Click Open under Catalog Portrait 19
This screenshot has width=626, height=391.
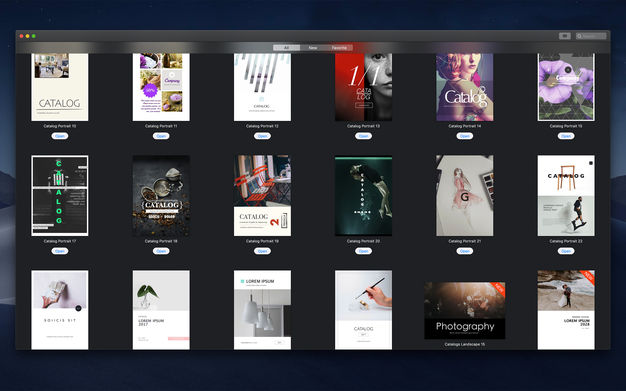pos(262,251)
